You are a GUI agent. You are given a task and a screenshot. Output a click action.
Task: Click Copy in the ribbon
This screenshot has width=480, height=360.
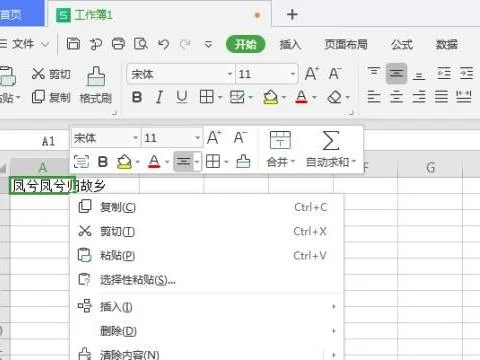(51, 97)
